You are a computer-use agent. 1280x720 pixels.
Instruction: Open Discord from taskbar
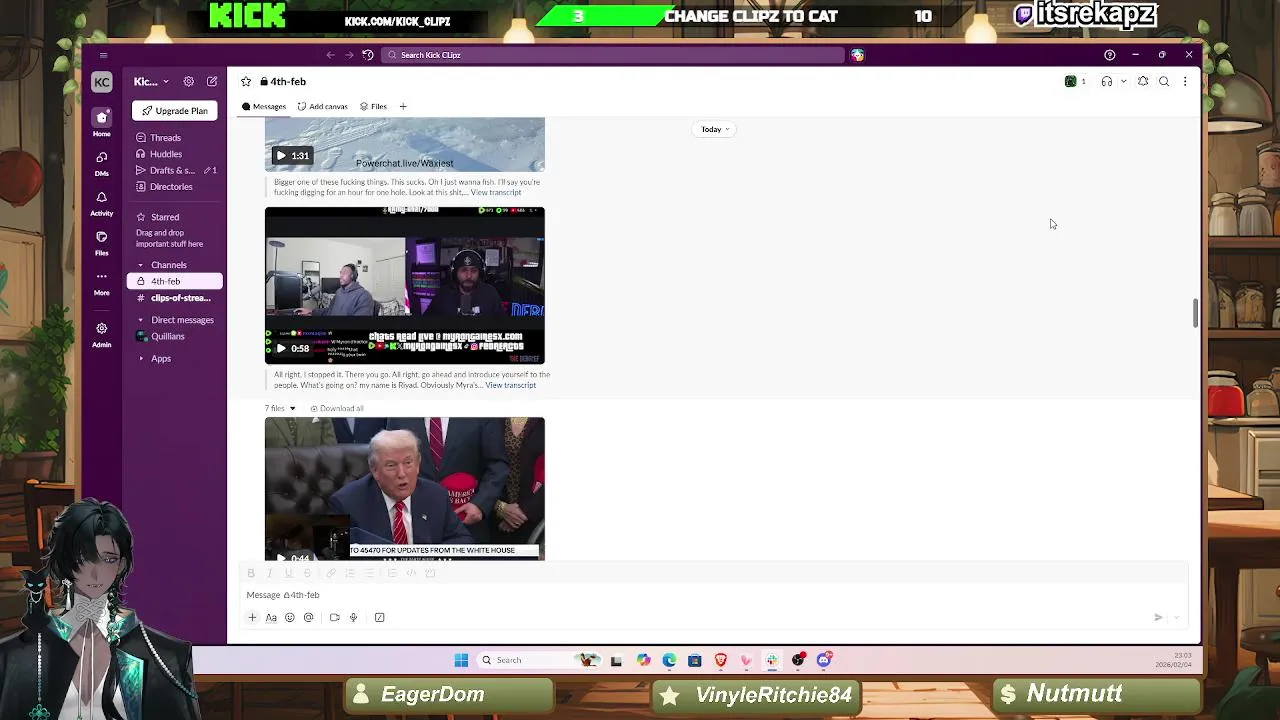tap(824, 660)
